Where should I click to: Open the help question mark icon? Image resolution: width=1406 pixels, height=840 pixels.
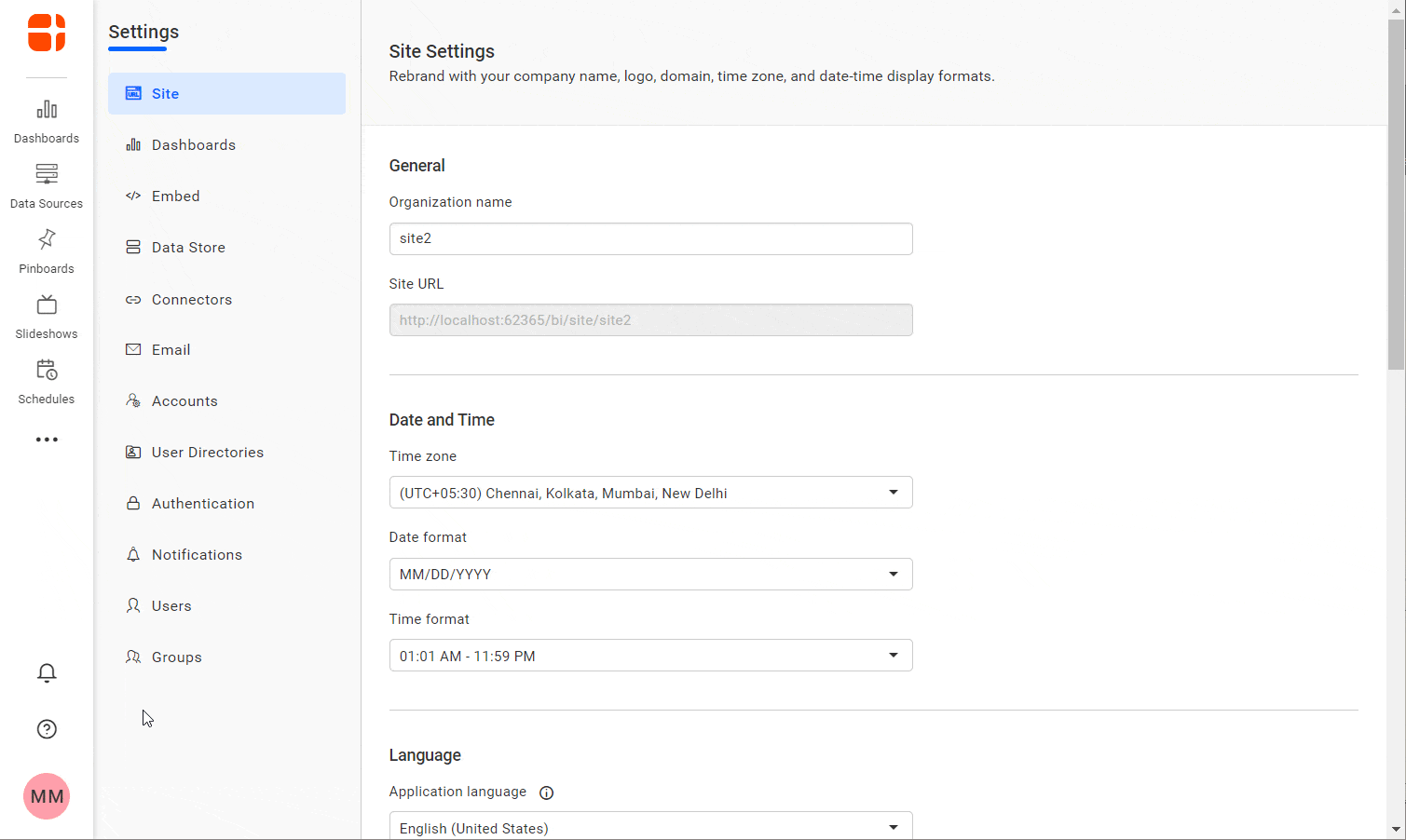[x=47, y=729]
